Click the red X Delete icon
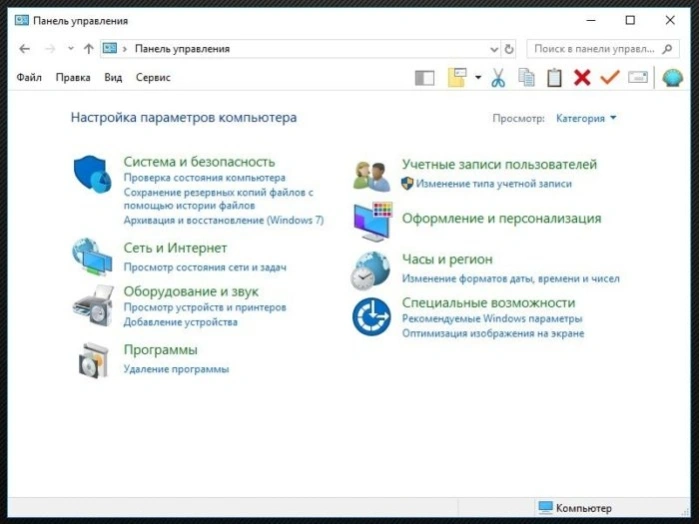 click(582, 78)
